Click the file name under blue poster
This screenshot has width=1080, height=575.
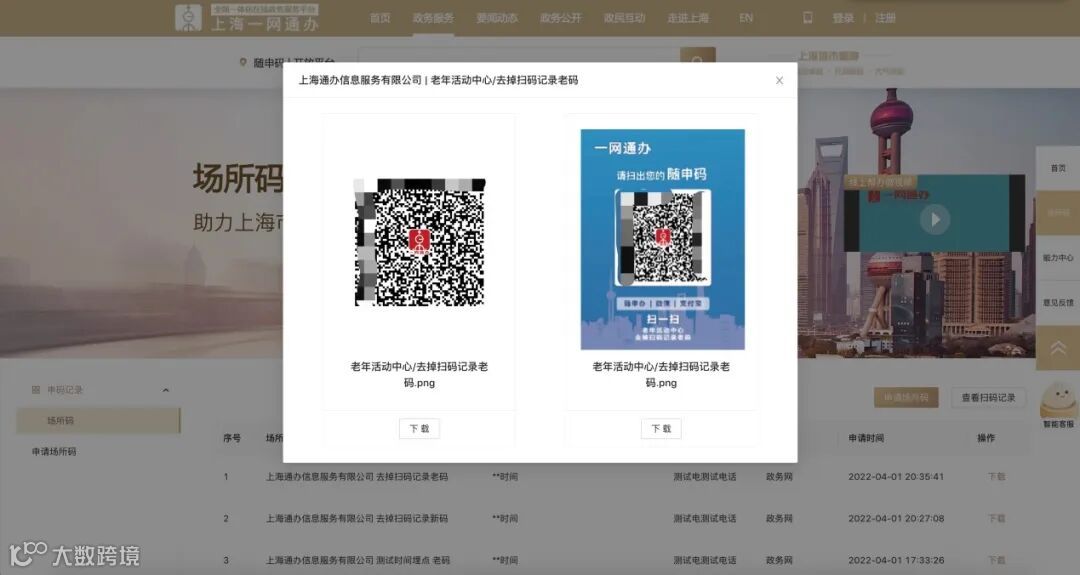[x=661, y=374]
